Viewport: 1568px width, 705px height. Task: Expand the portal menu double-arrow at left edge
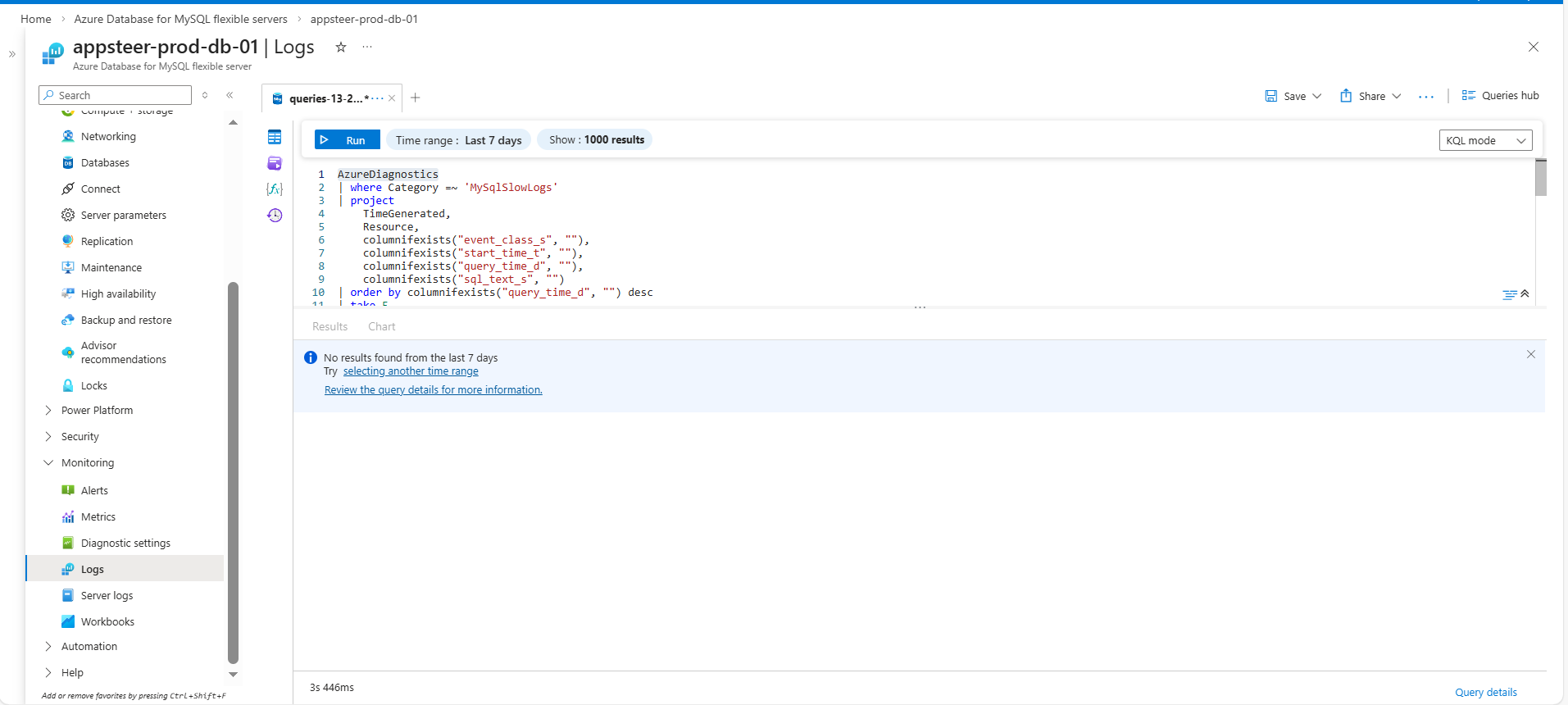tap(12, 54)
